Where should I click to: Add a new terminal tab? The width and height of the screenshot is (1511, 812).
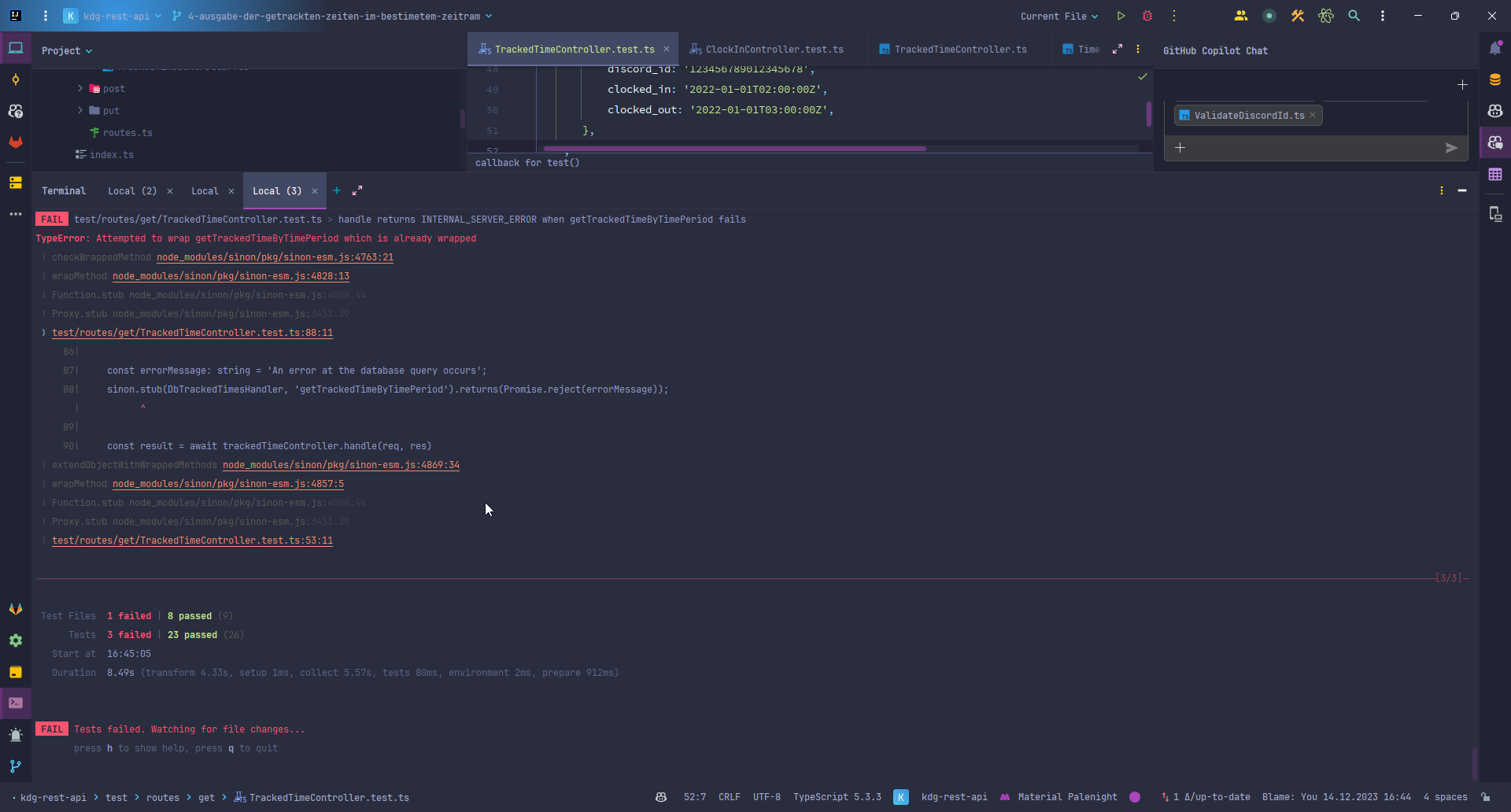(337, 191)
